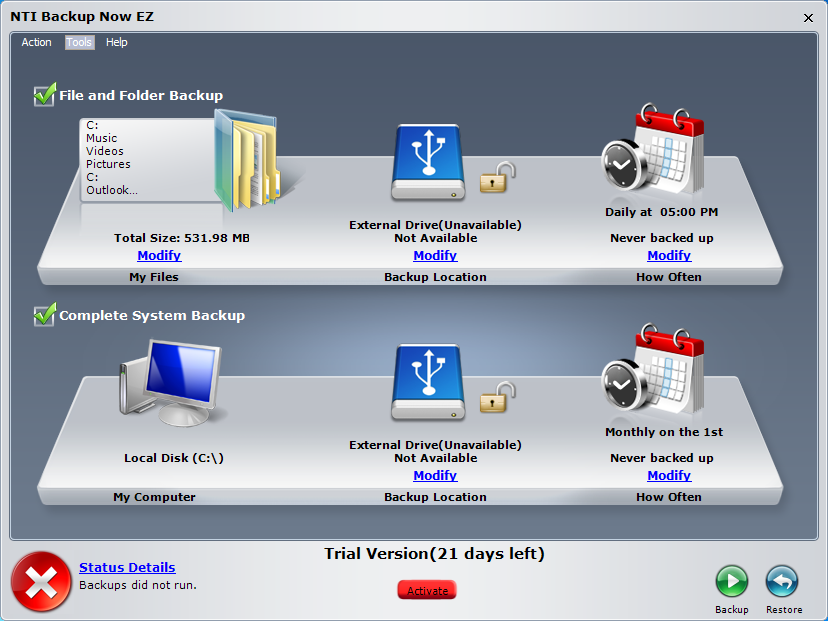Click 'Pictures' in the file list
828x621 pixels.
pos(108,164)
